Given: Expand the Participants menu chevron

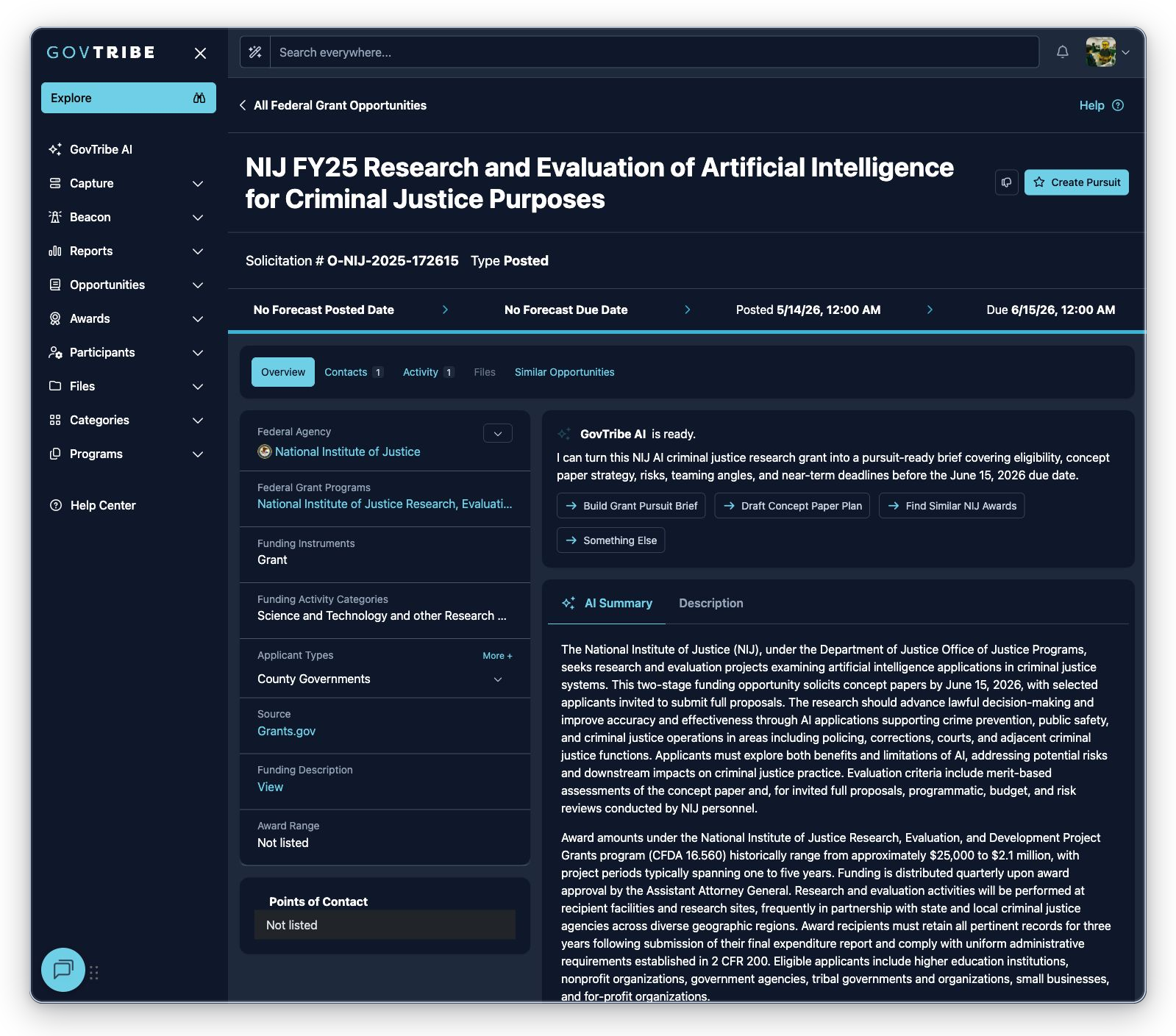Looking at the screenshot, I should point(198,352).
